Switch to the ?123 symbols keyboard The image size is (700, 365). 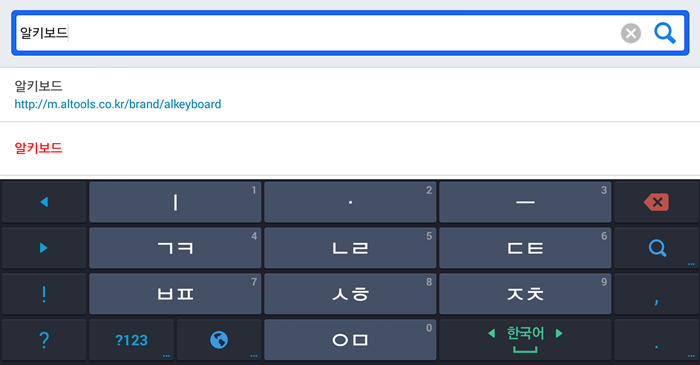coord(131,340)
